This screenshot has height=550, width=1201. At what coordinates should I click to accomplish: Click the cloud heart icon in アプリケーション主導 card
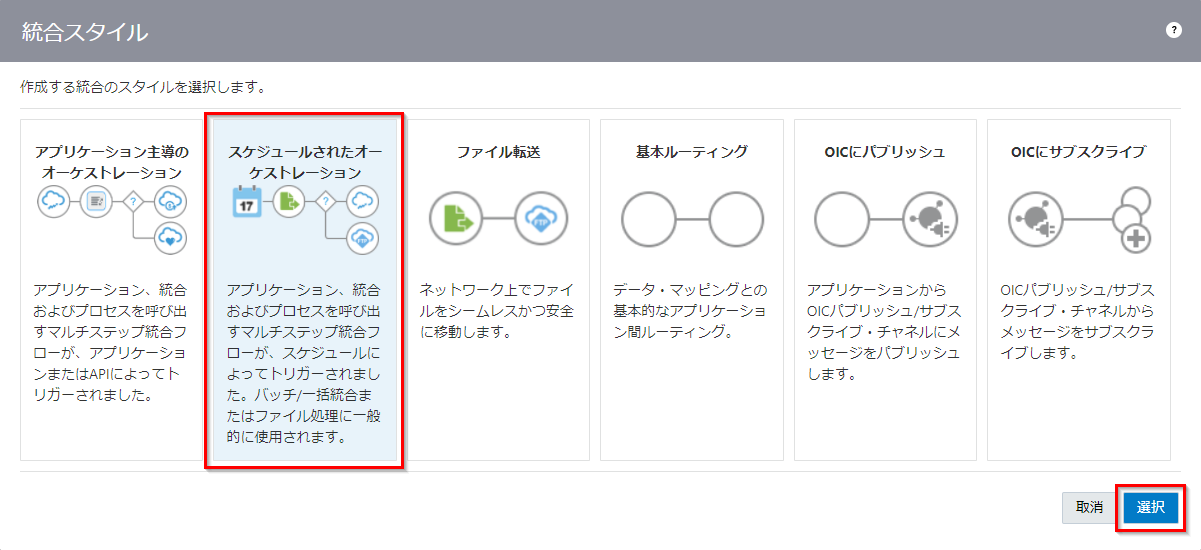171,237
